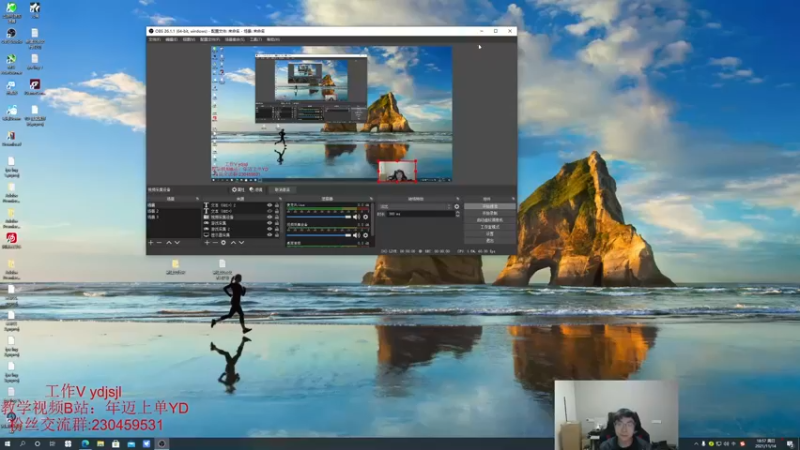Open the 帮助 menu in OBS

[273, 39]
